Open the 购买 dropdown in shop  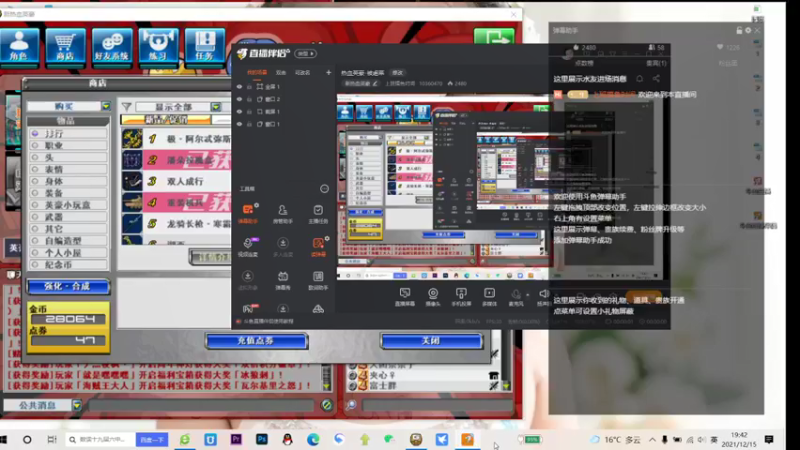(x=106, y=106)
